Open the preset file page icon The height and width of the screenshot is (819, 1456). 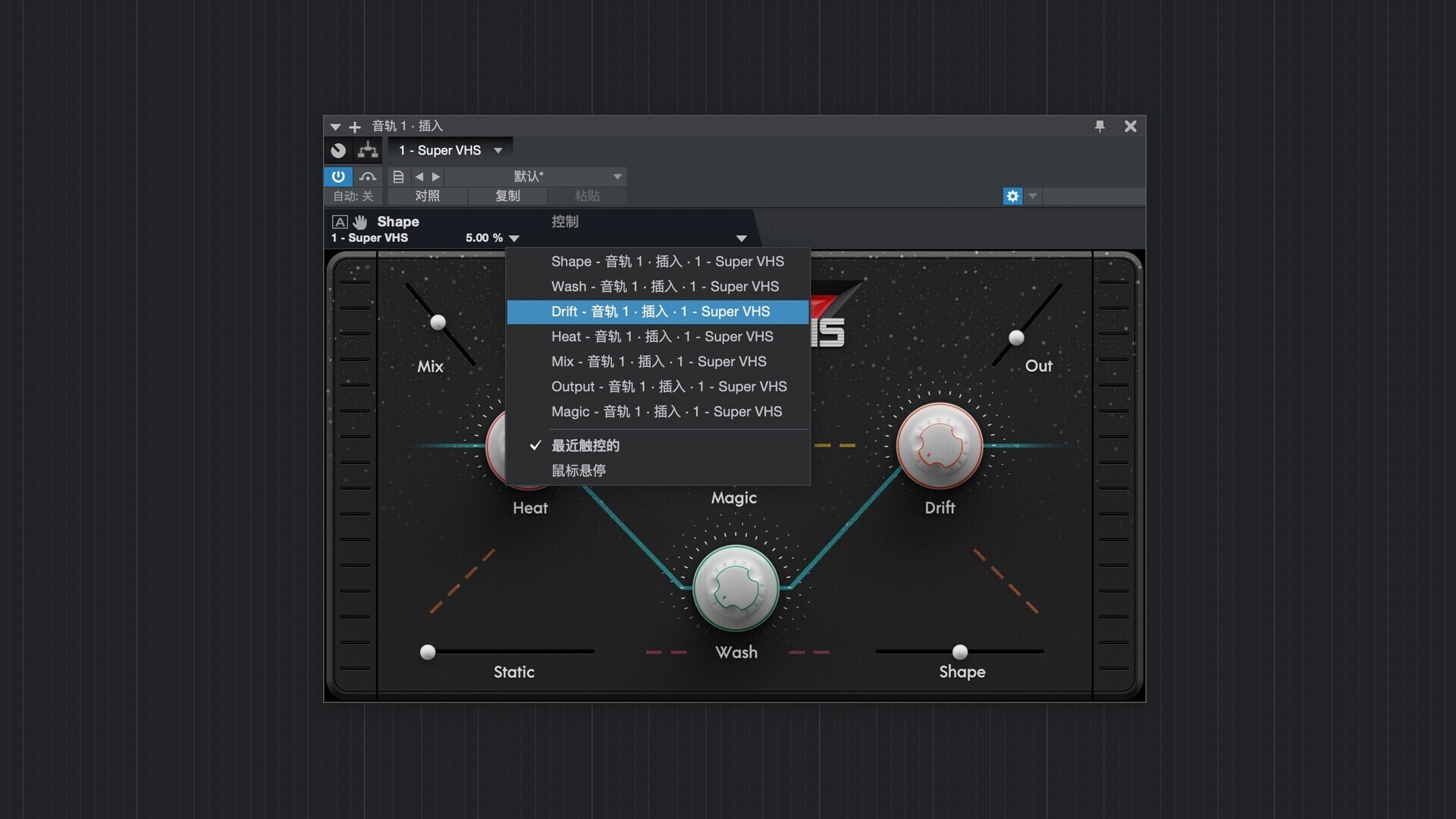tap(398, 177)
